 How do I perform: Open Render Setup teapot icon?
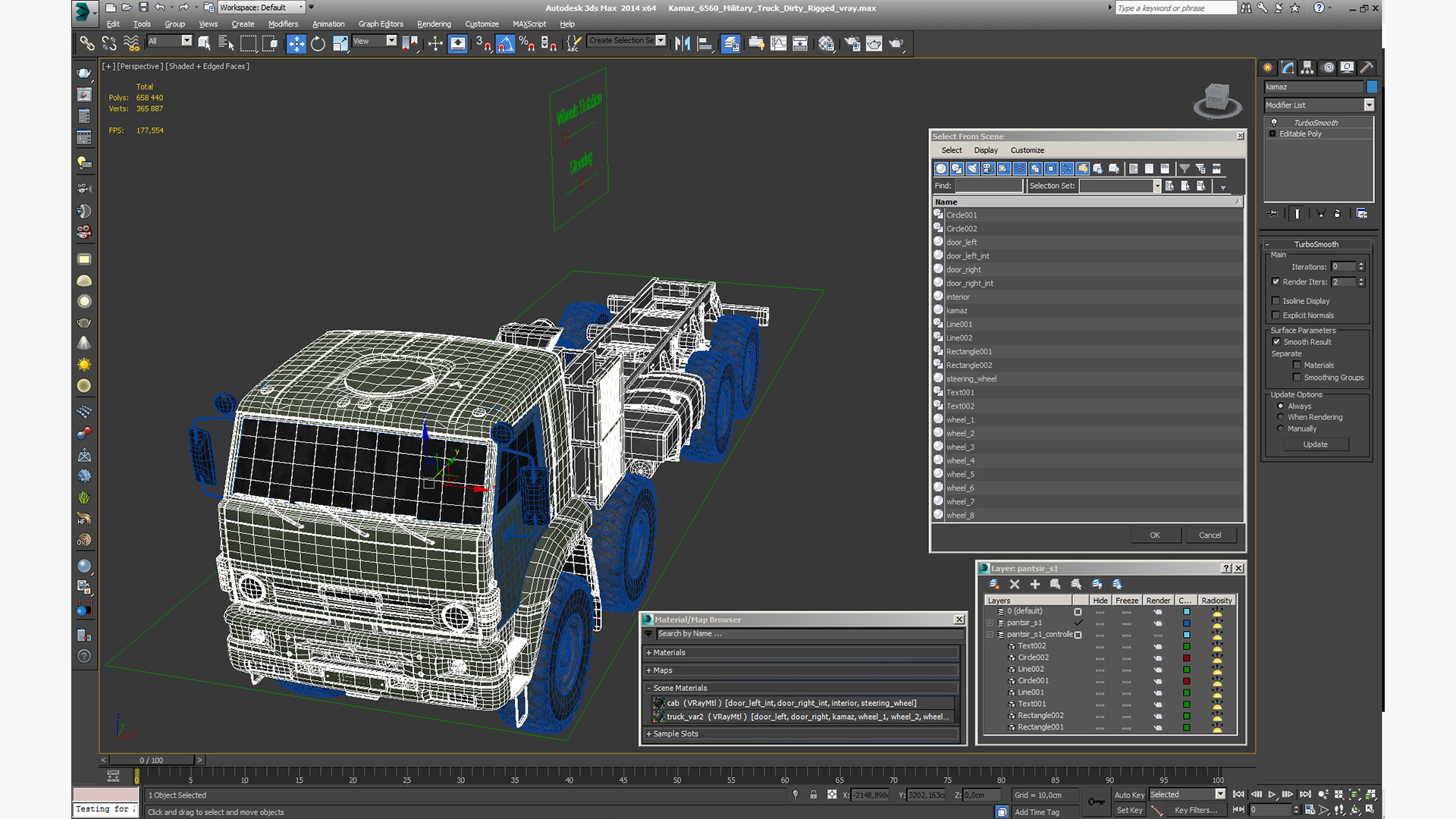[852, 44]
